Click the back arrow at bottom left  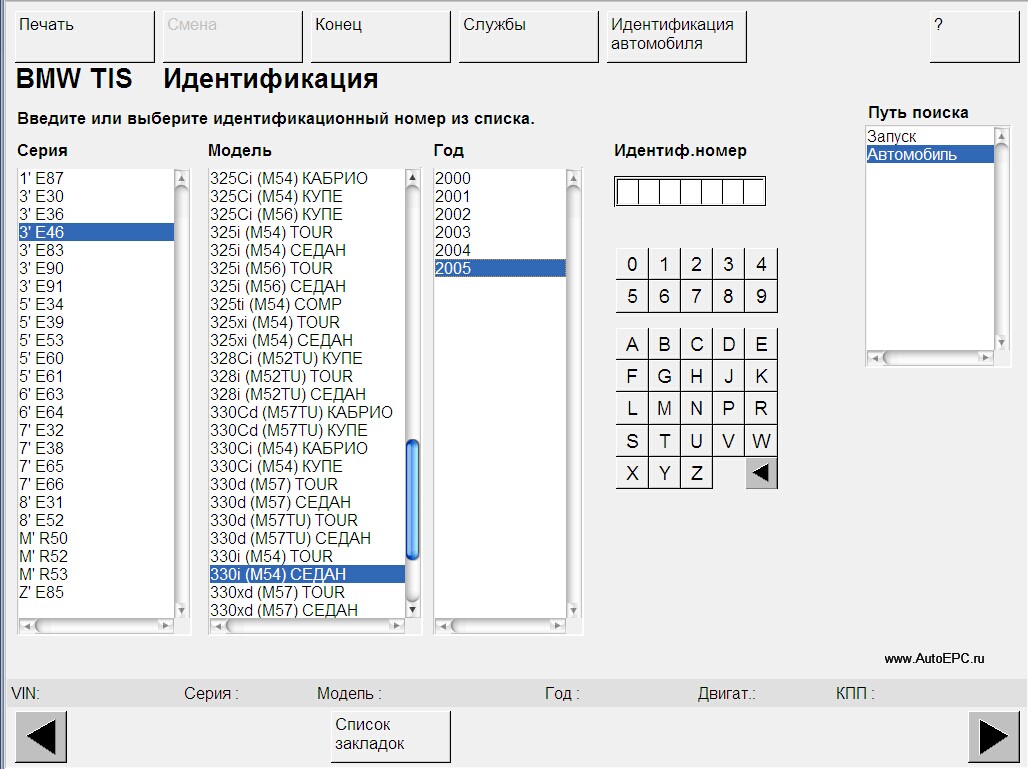point(41,737)
